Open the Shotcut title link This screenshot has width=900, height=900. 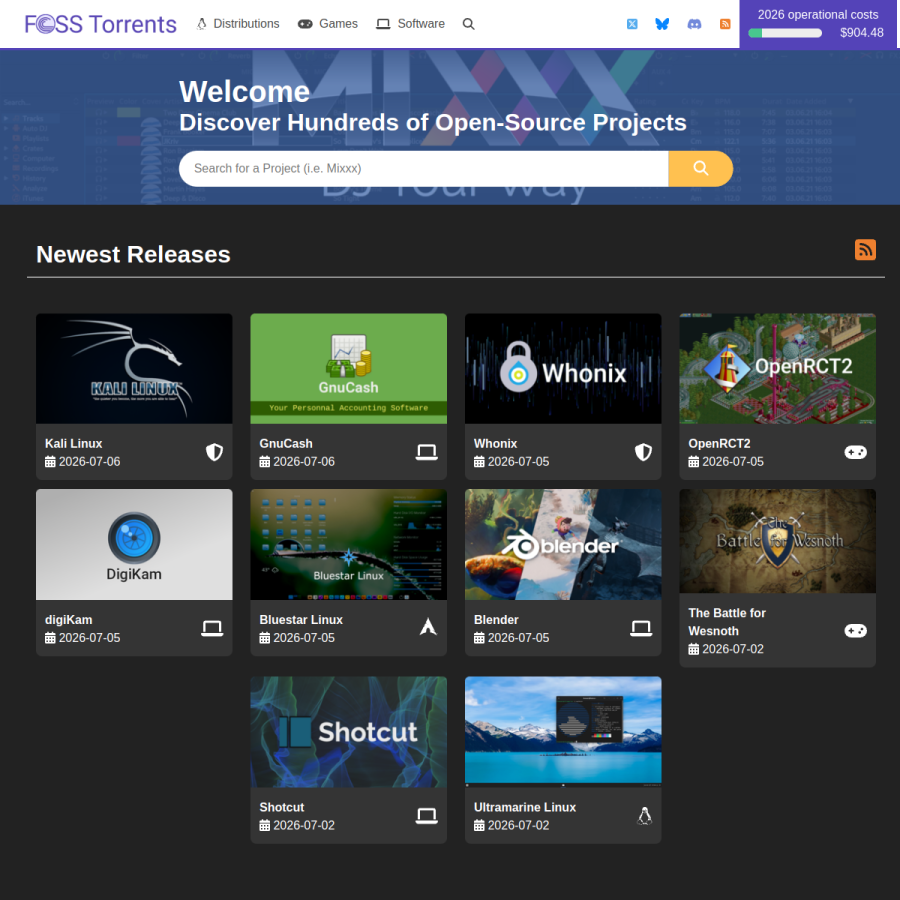point(282,807)
